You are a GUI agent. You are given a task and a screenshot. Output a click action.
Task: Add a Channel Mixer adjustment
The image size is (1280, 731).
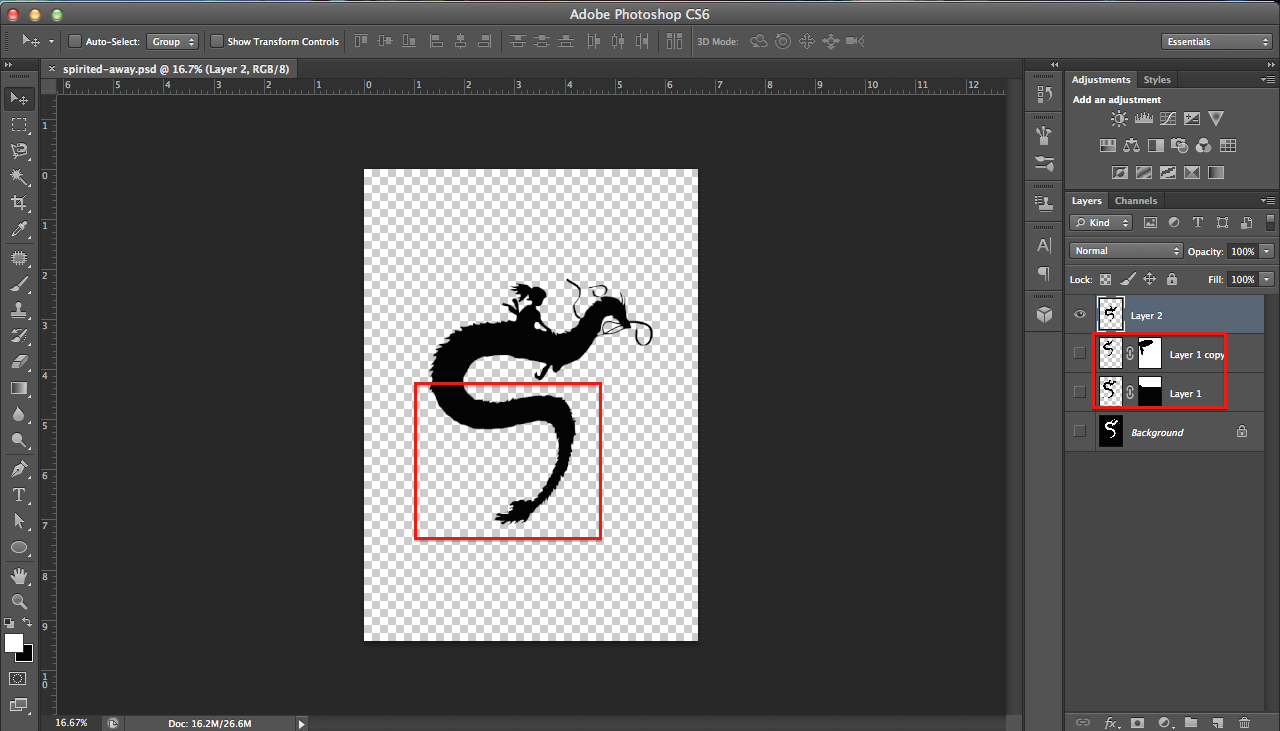[x=1203, y=146]
